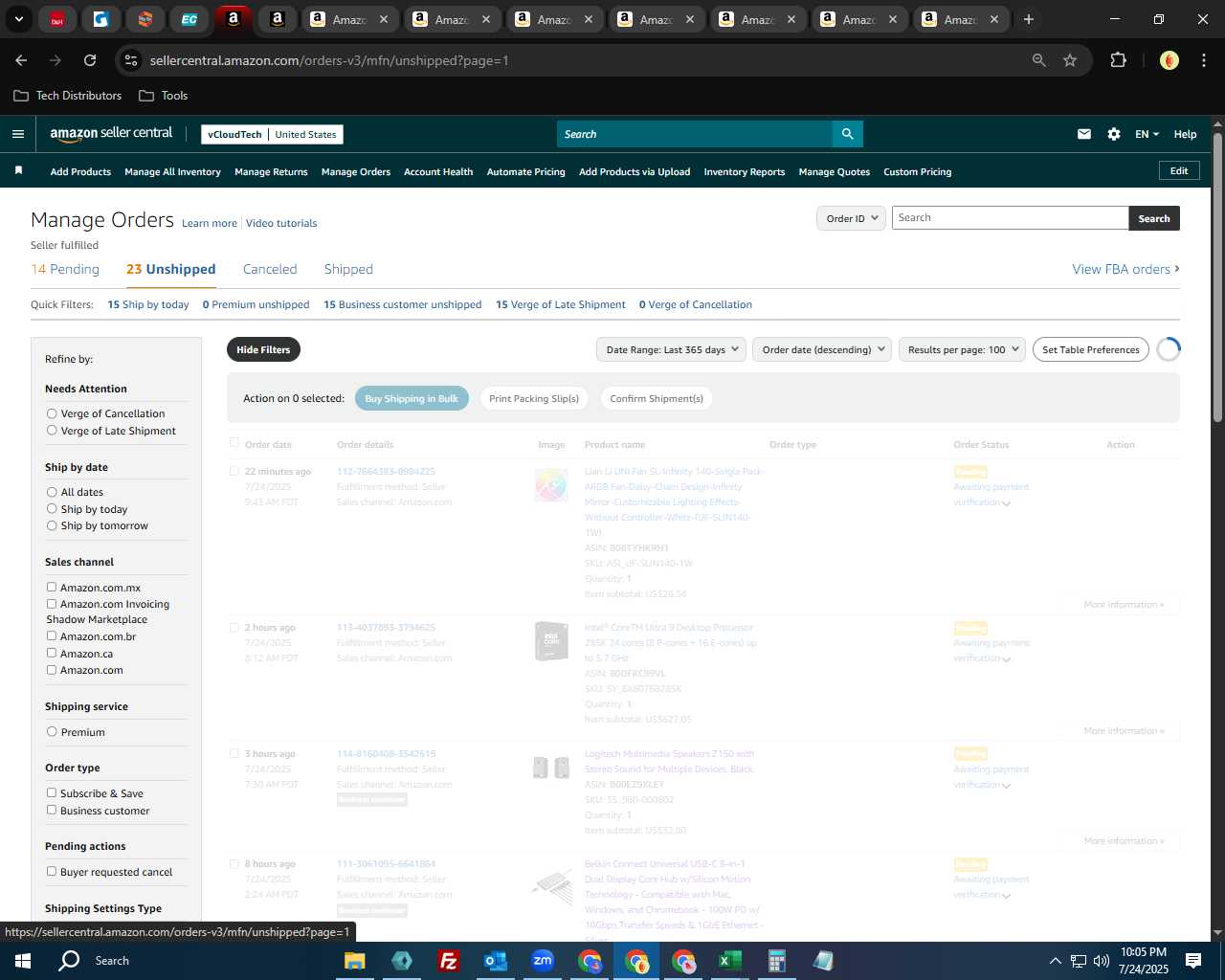Switch to the Pending orders tab
This screenshot has height=980, width=1225.
[x=65, y=269]
